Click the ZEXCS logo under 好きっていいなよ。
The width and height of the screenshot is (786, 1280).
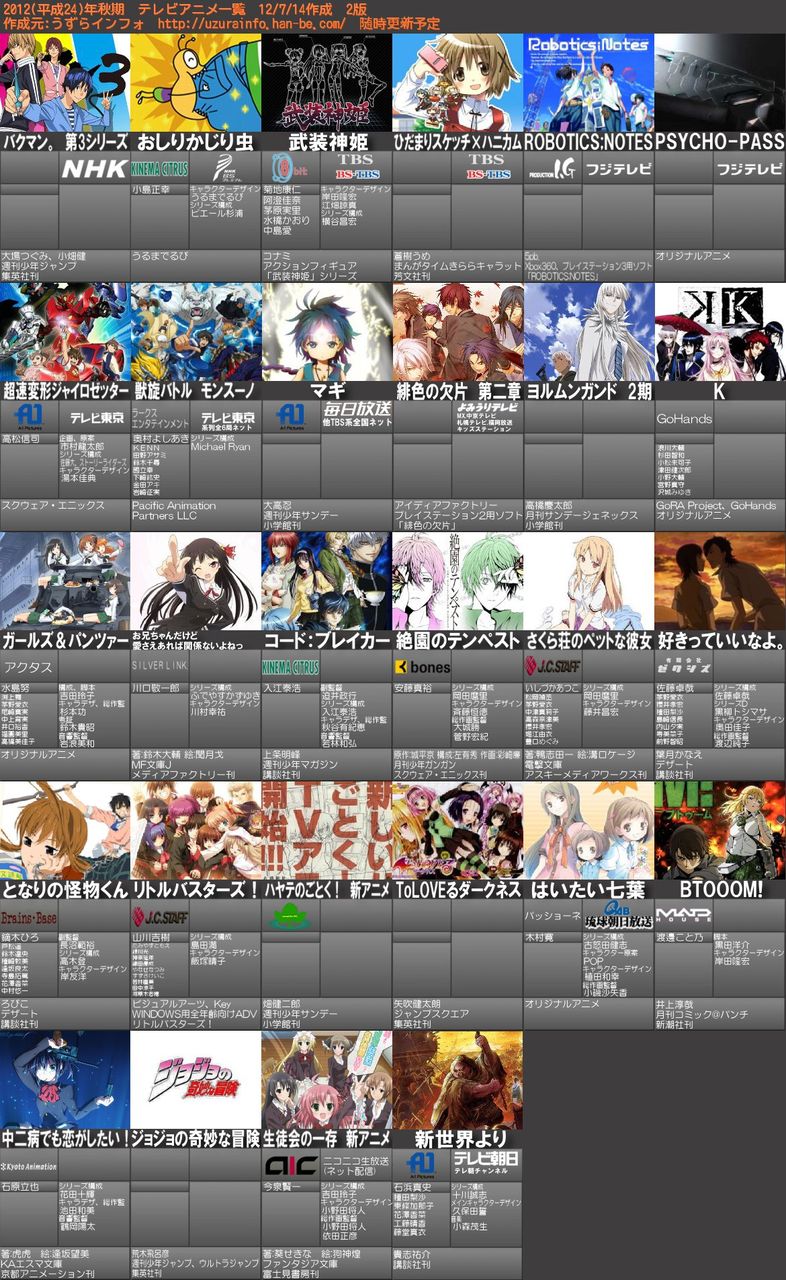click(684, 665)
